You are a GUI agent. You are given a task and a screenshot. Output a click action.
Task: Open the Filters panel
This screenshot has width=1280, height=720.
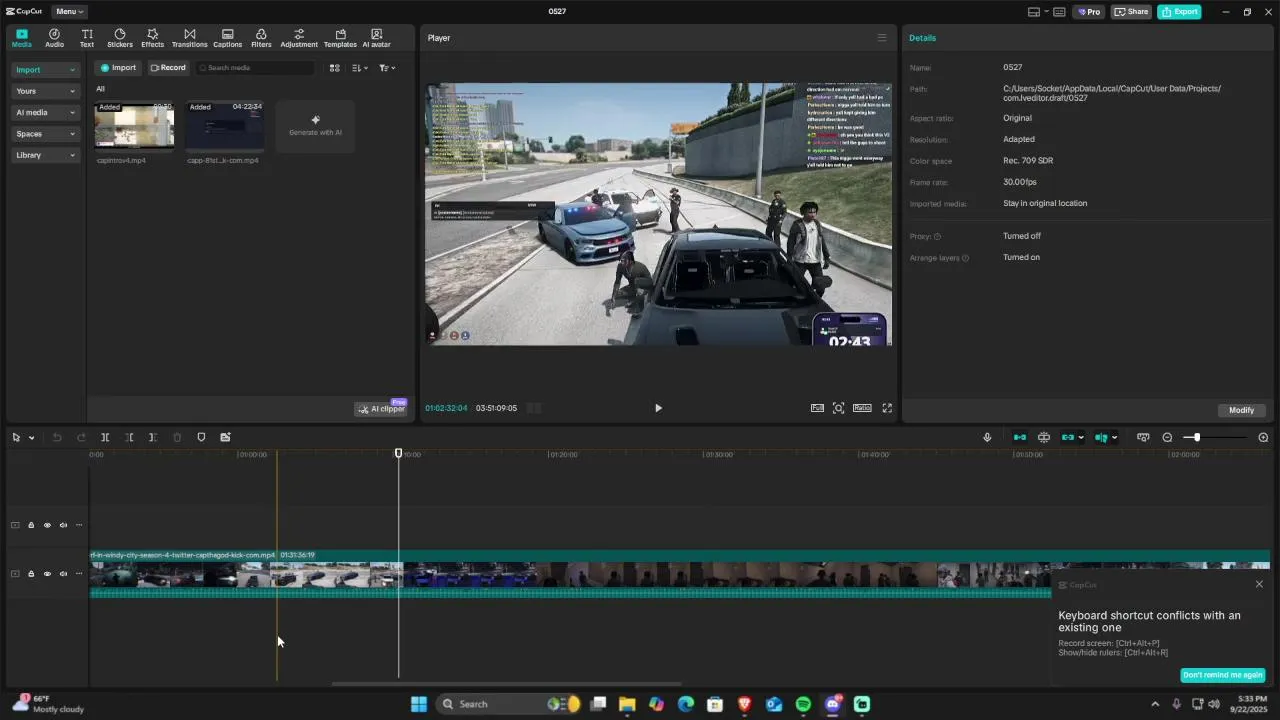click(x=261, y=38)
